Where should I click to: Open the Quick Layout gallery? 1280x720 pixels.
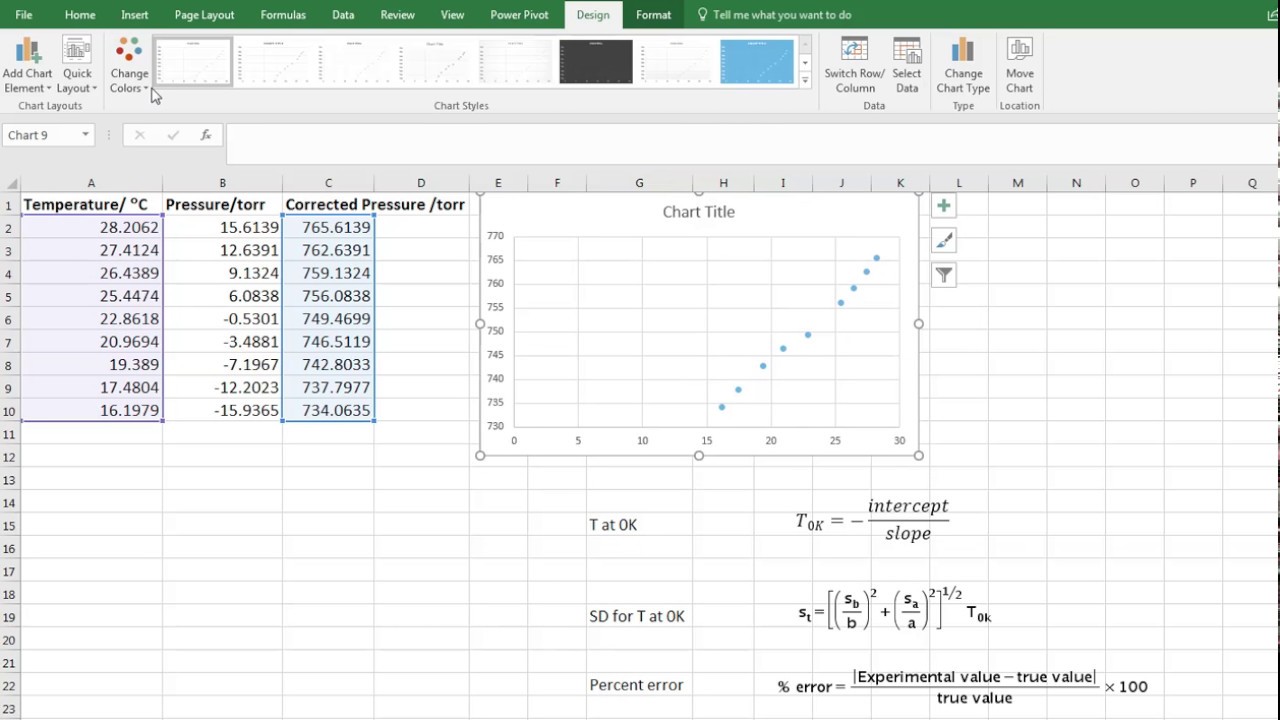(x=77, y=66)
